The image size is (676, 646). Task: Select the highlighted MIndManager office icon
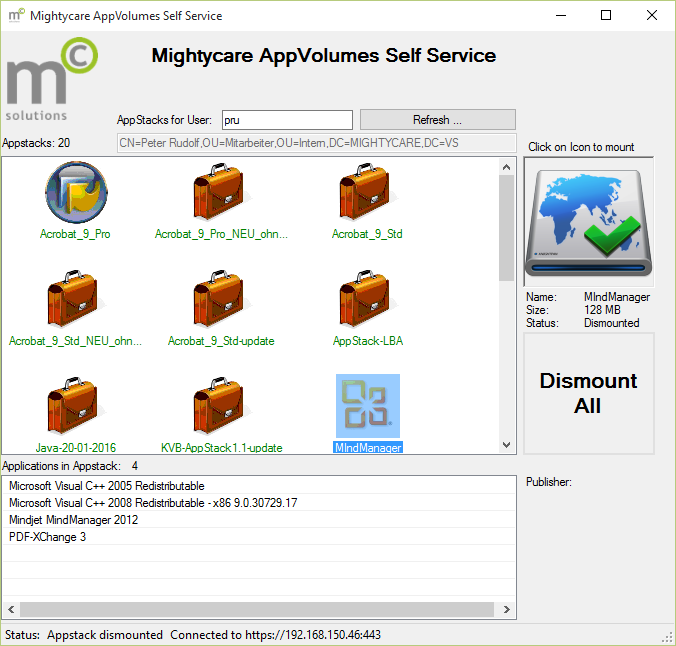click(x=368, y=406)
